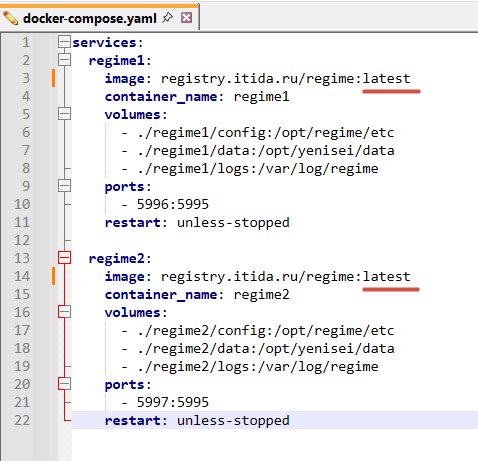Click the pencil icon on docker-compose.yaml tab
The image size is (478, 461).
(11, 18)
